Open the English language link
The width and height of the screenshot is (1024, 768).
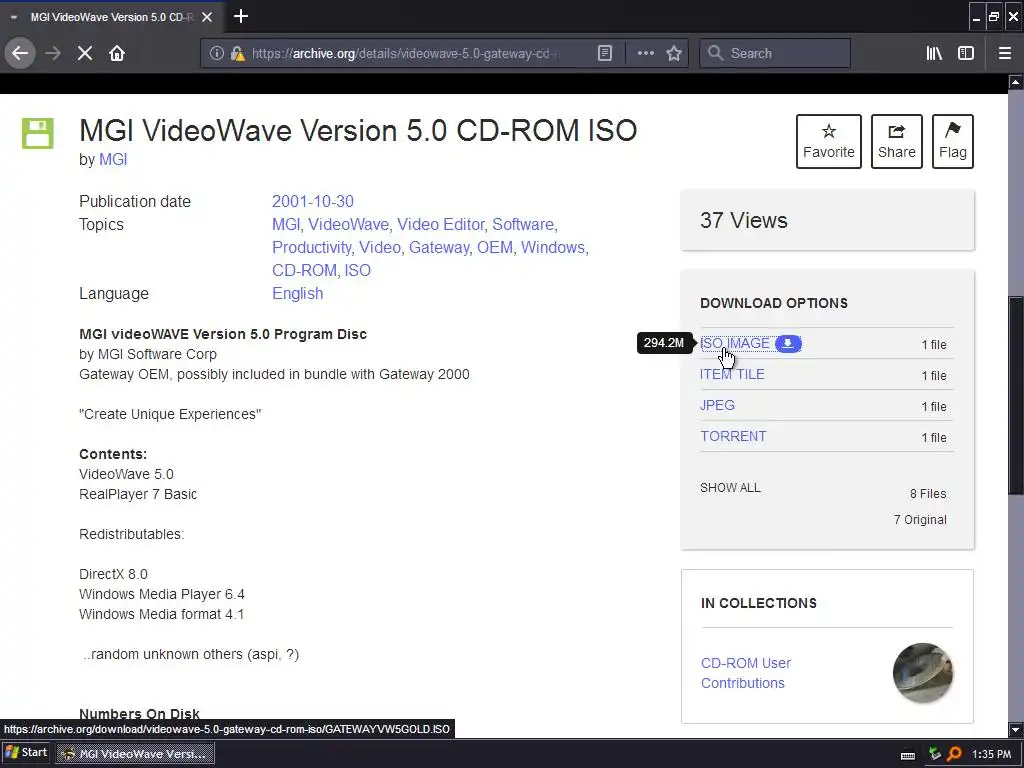click(x=297, y=293)
